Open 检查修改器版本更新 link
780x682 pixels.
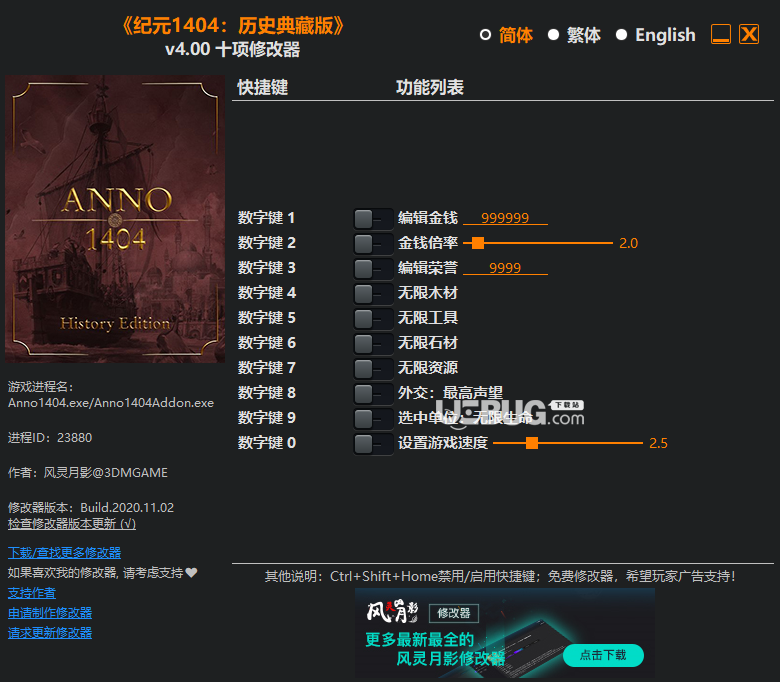click(72, 524)
